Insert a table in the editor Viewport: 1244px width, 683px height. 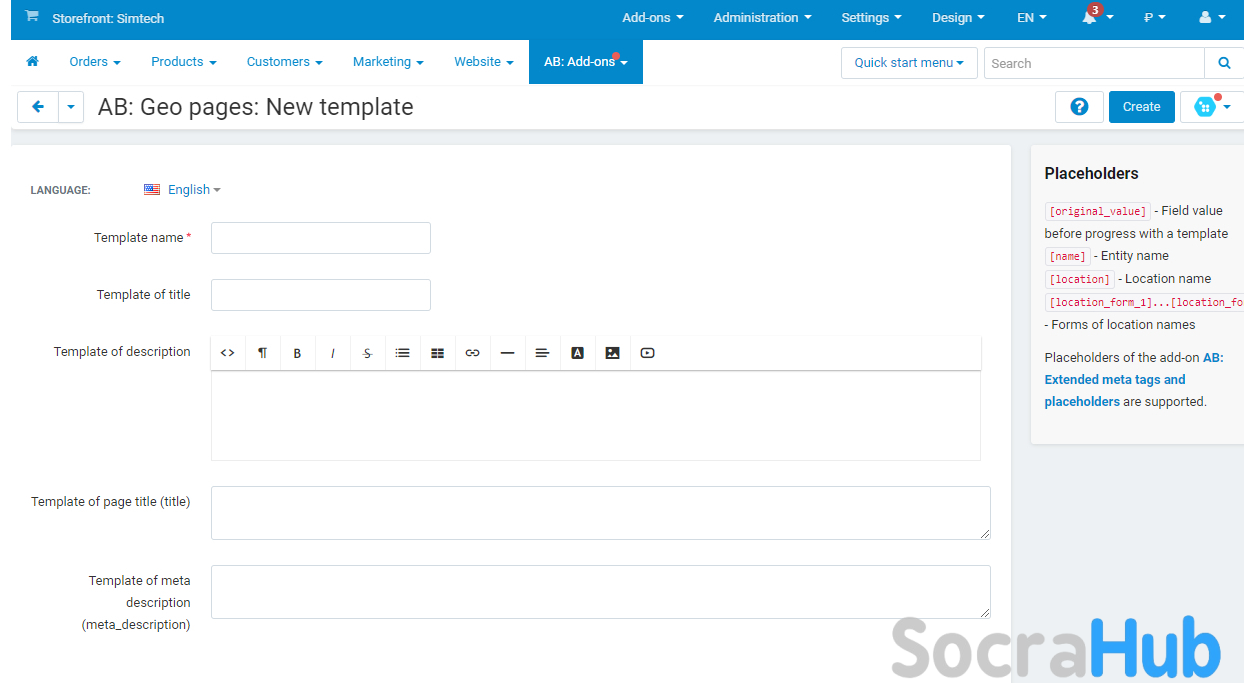[x=437, y=353]
